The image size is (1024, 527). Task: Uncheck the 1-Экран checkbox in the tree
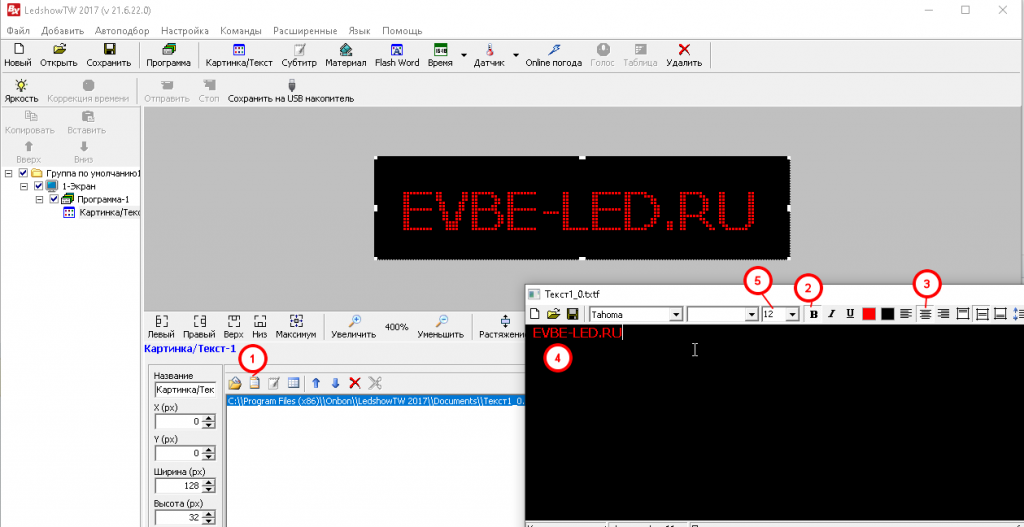coord(39,186)
